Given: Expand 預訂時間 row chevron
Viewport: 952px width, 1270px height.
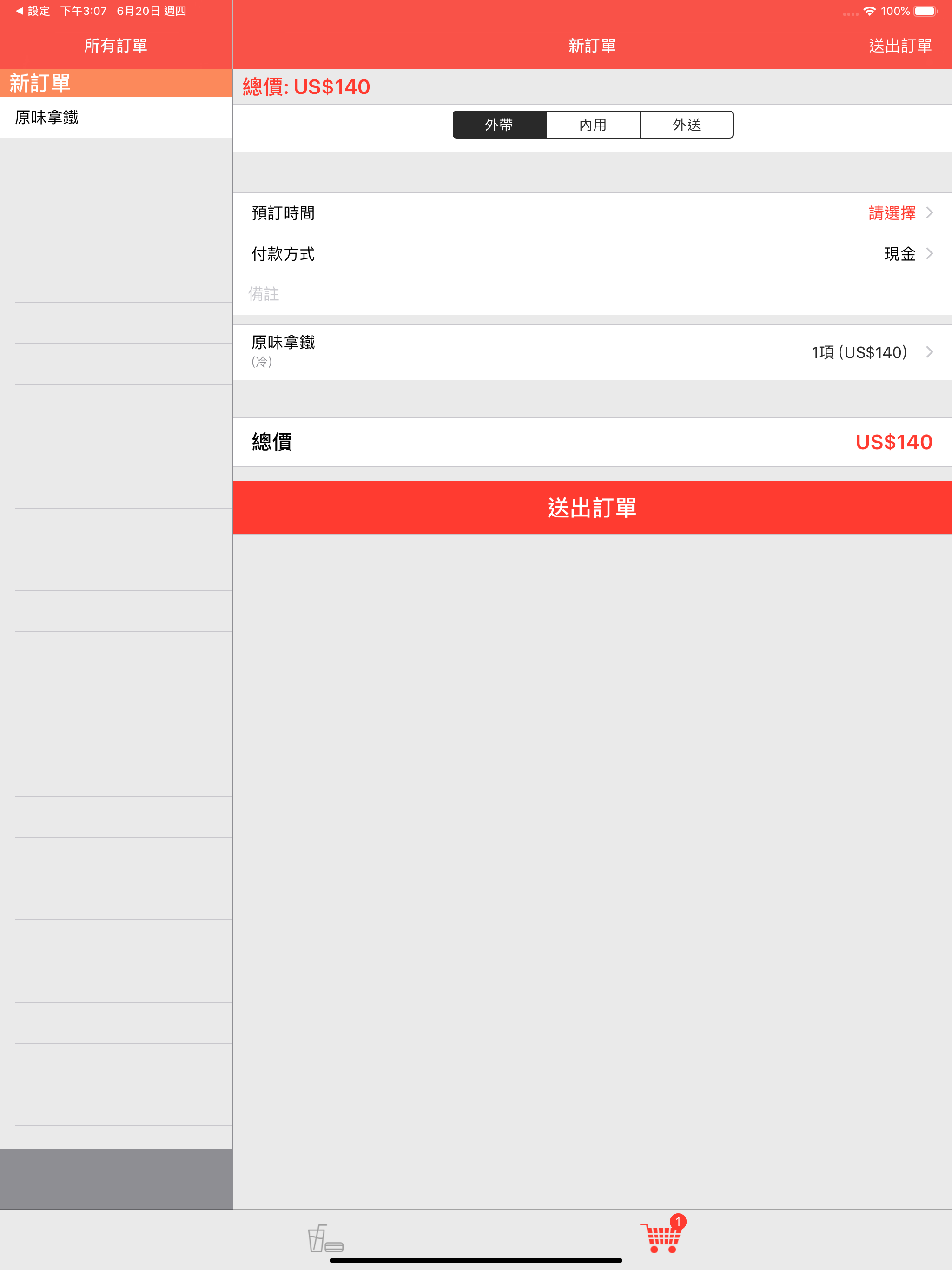Looking at the screenshot, I should [x=930, y=213].
